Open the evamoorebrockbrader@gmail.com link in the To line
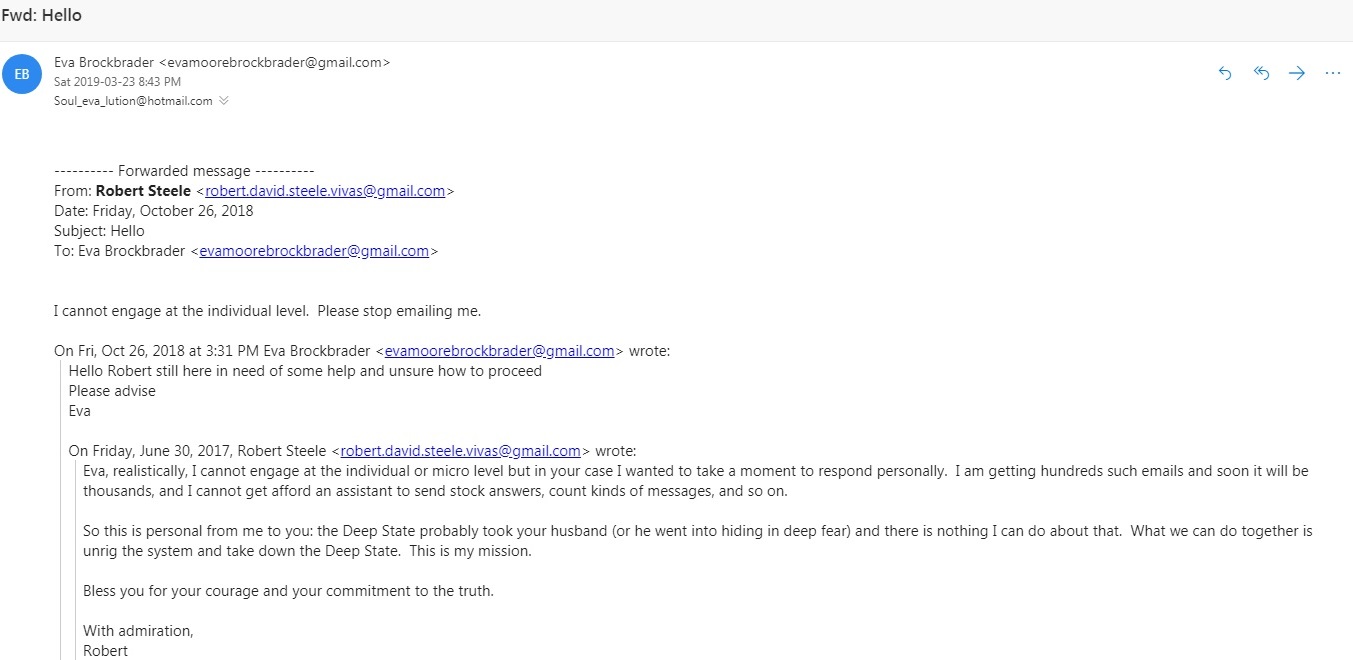 pos(314,251)
